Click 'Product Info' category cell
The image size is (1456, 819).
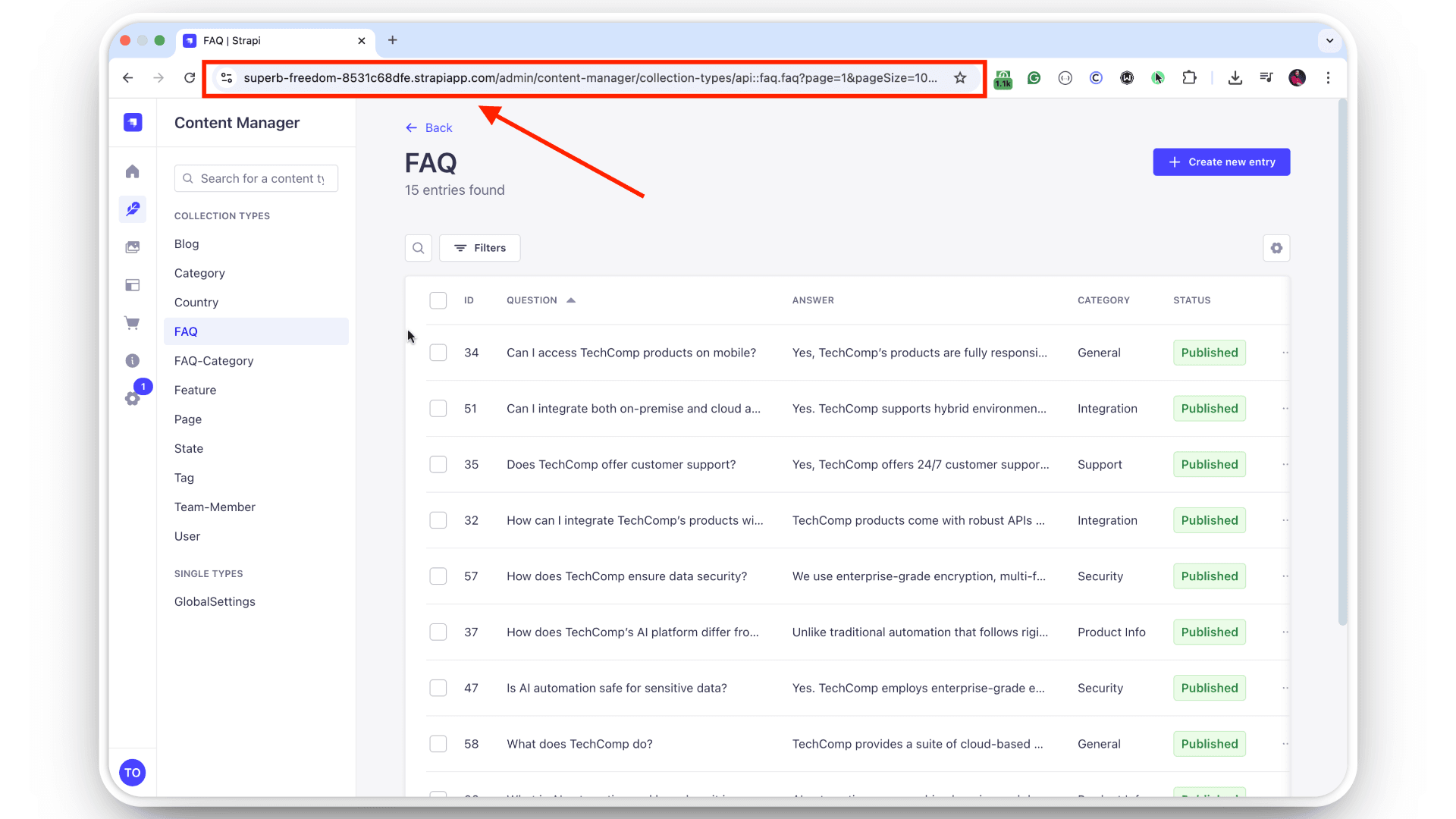click(x=1111, y=632)
